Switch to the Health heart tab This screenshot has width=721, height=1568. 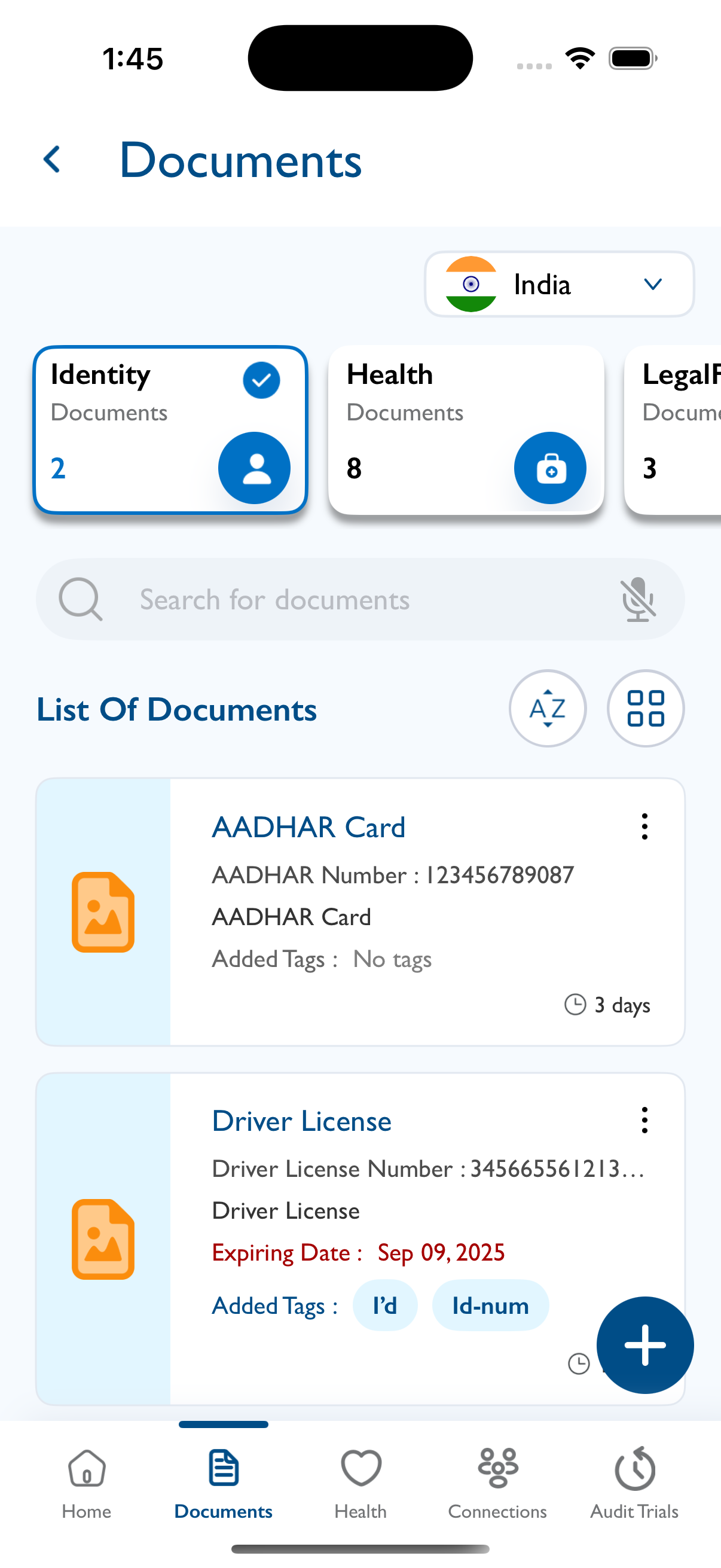click(x=361, y=1485)
